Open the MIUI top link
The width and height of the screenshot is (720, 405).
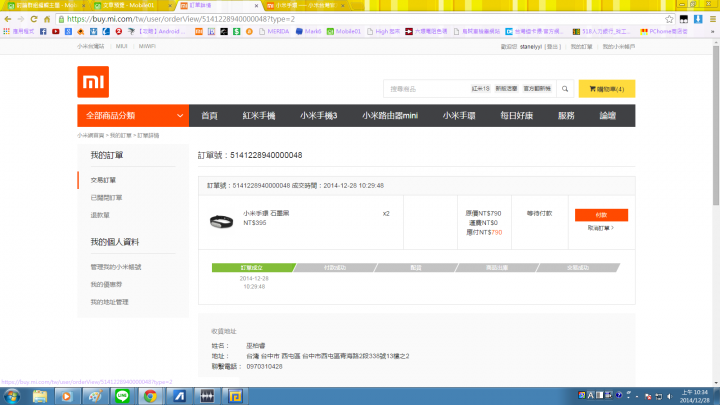point(121,46)
